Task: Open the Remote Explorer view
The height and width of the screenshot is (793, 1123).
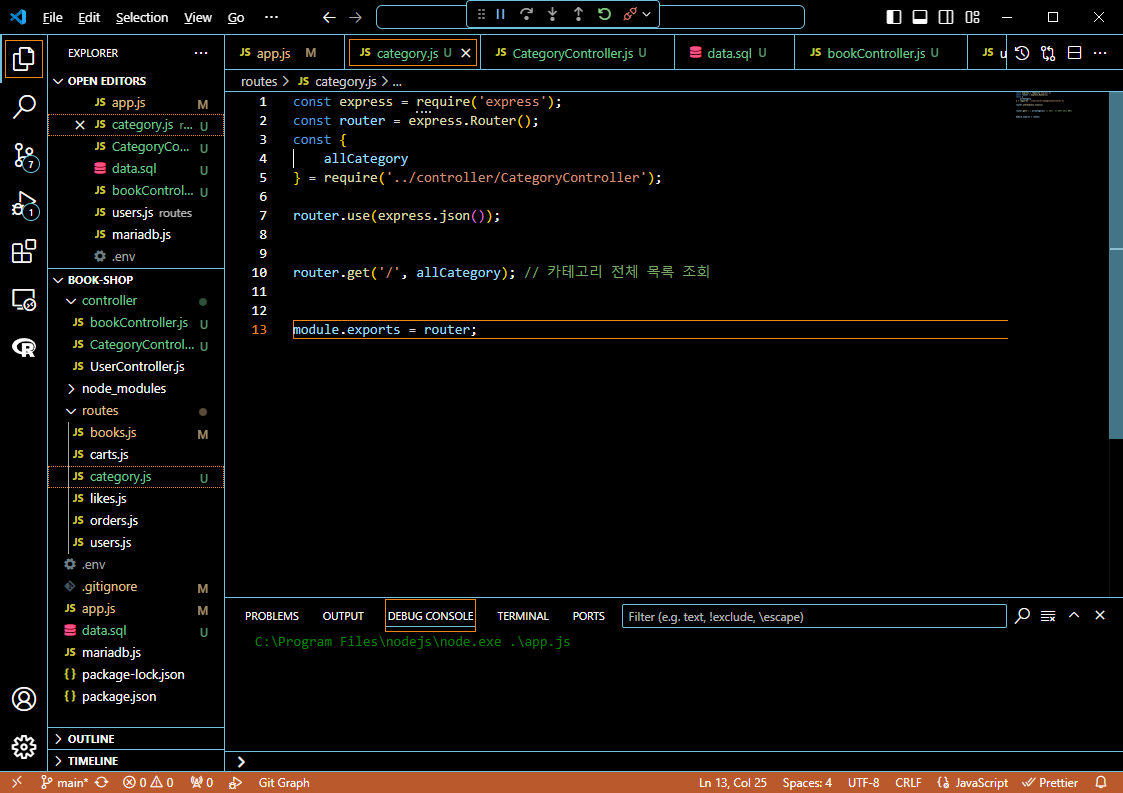Action: (x=24, y=299)
